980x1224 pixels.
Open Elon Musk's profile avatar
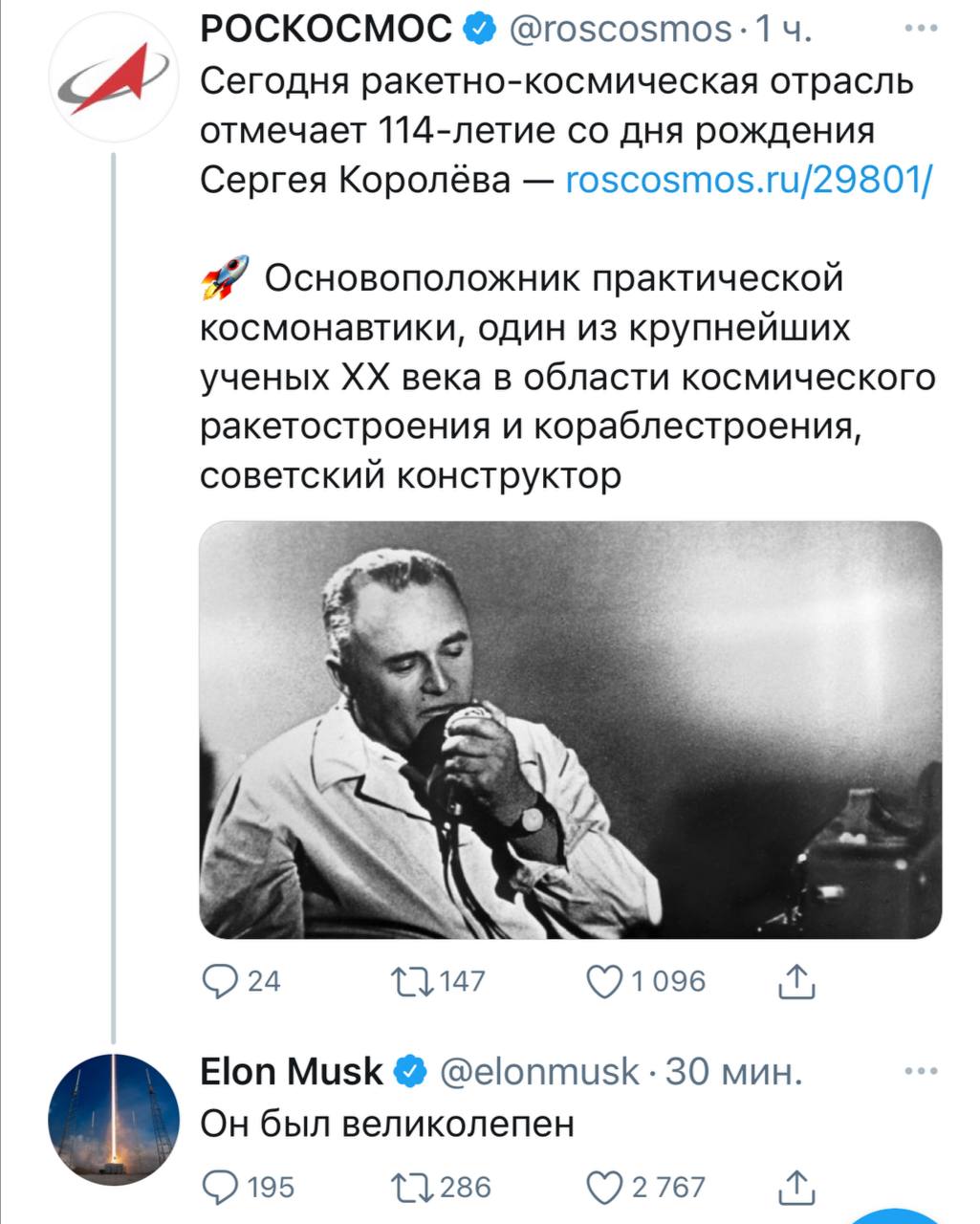(x=113, y=1118)
